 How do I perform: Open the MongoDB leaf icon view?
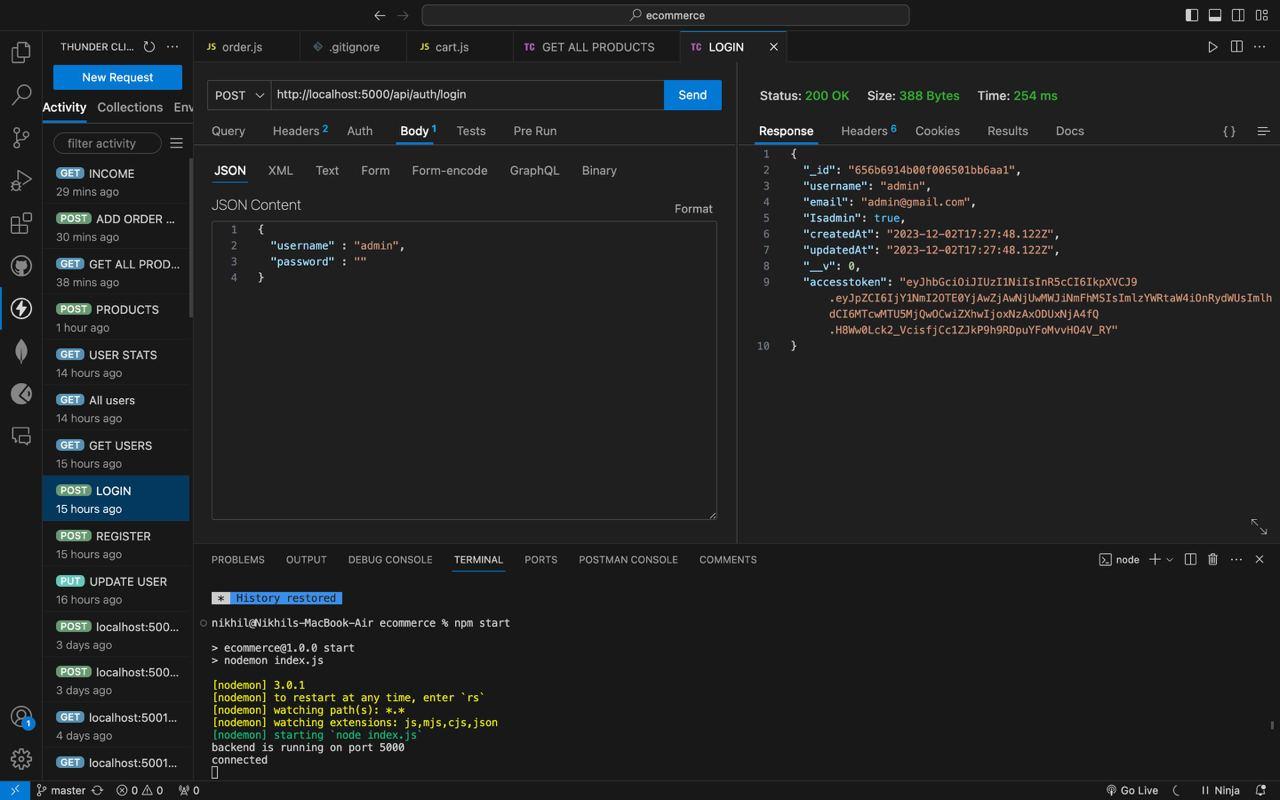[x=21, y=351]
